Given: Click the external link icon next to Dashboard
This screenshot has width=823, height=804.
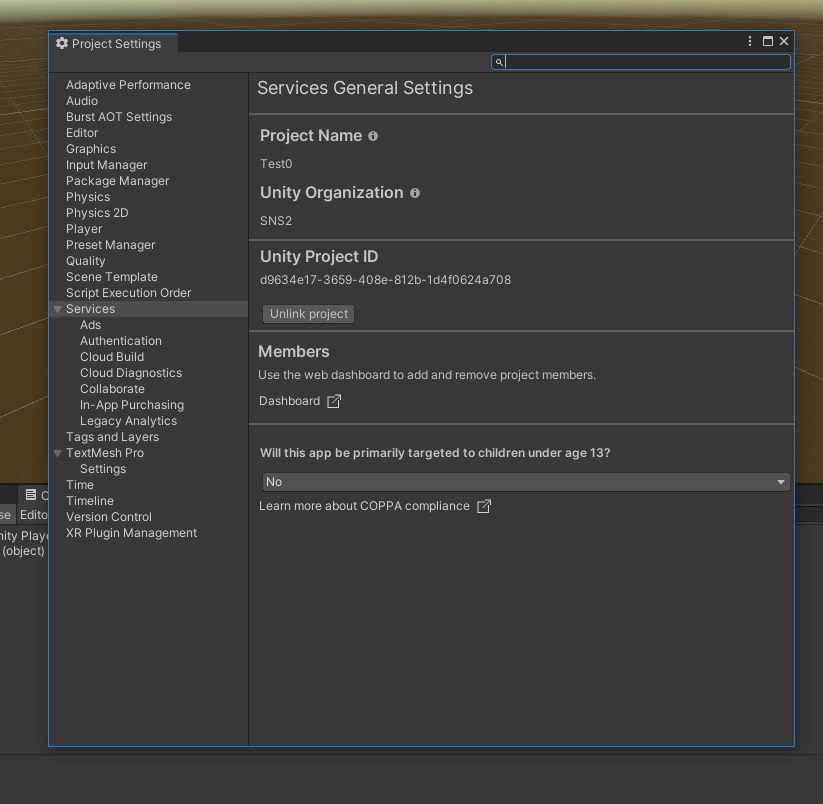Looking at the screenshot, I should click(x=334, y=400).
